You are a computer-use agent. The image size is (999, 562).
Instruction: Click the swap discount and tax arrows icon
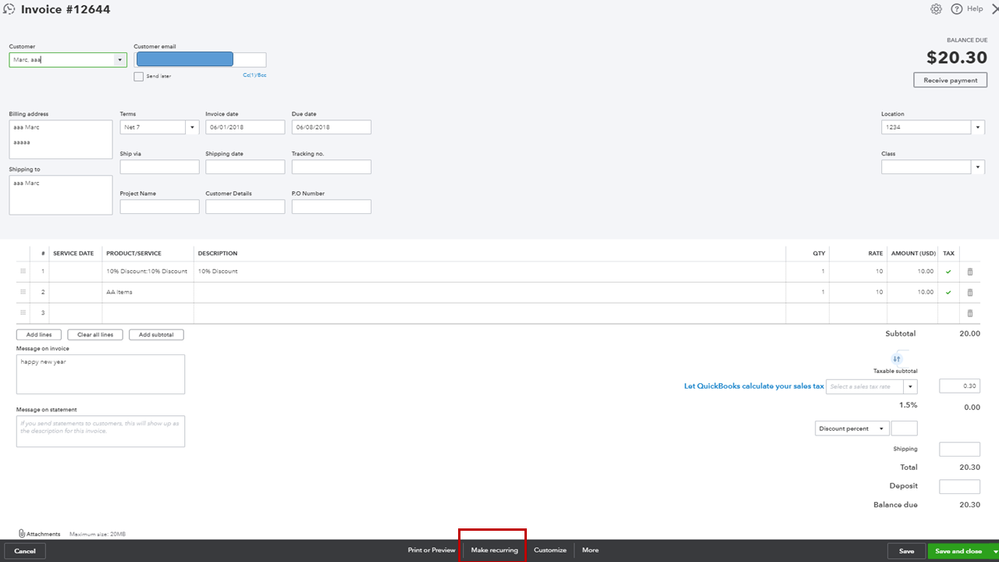[x=896, y=359]
